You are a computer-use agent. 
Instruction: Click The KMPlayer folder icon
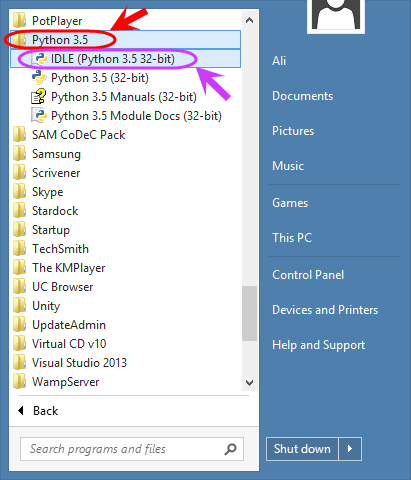coord(19,268)
